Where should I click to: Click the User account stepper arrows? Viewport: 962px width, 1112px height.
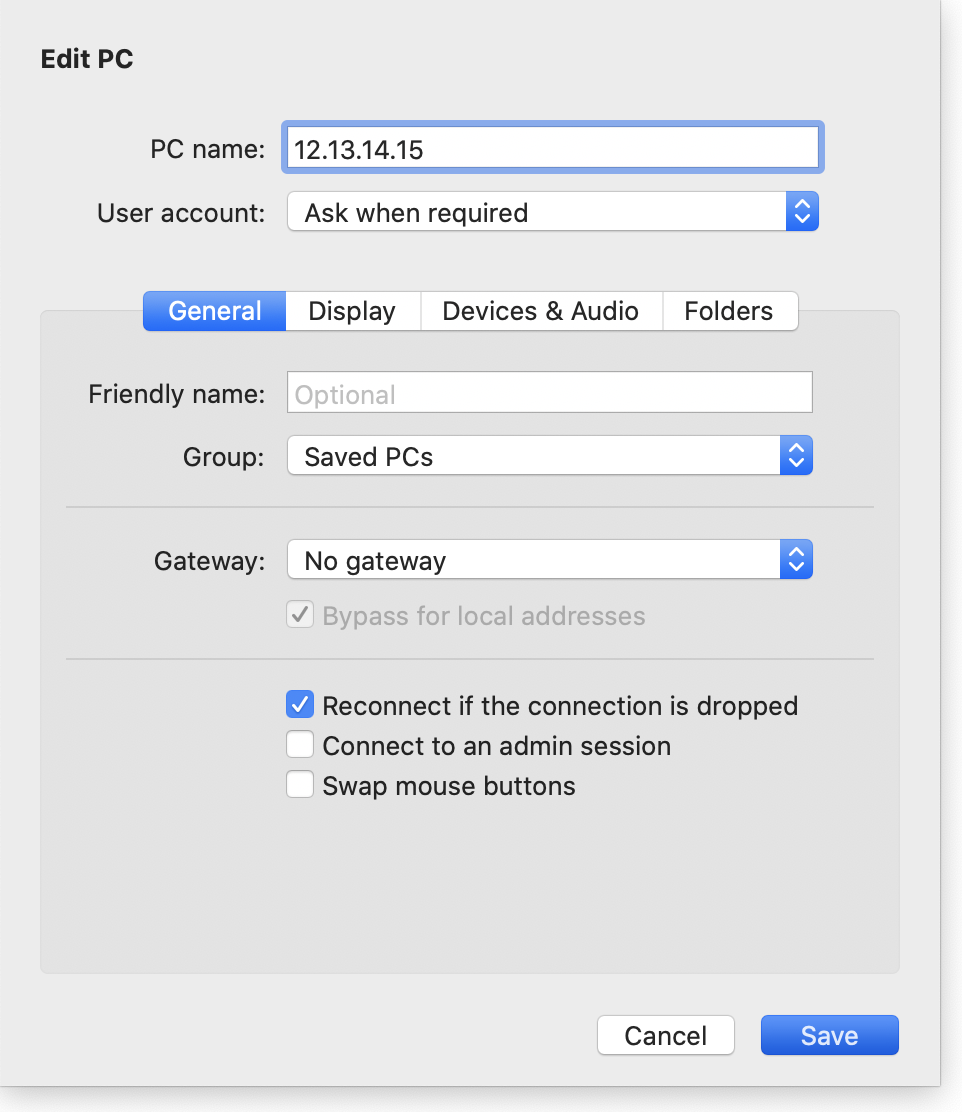pos(803,211)
